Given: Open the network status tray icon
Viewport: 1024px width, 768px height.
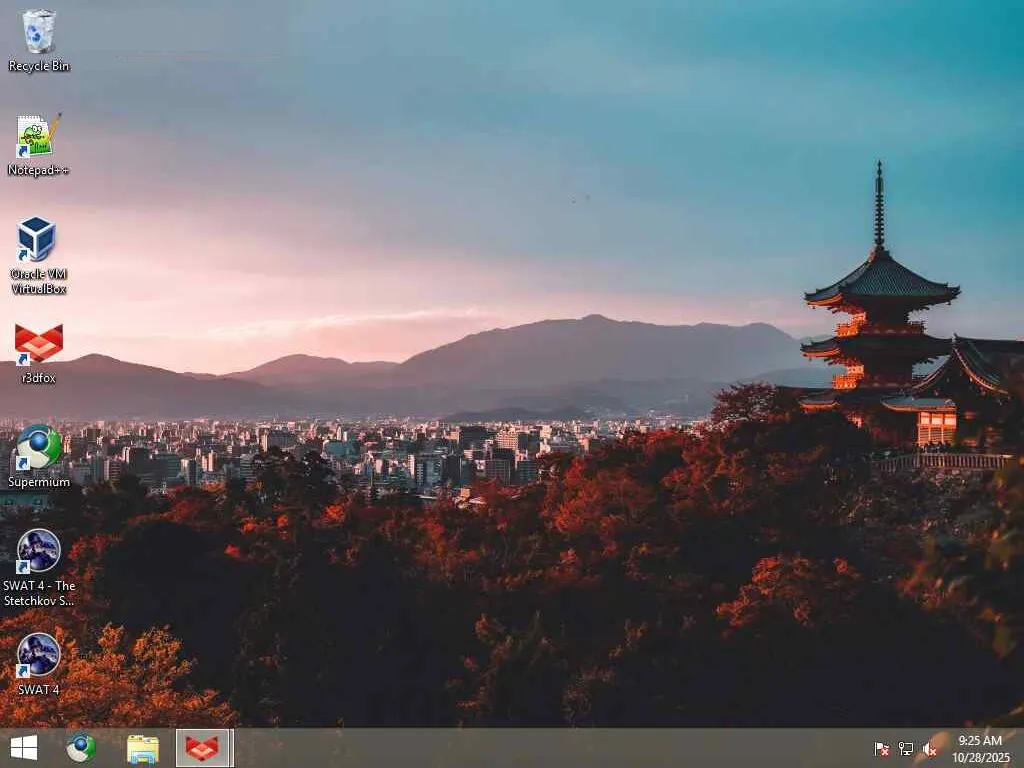Looking at the screenshot, I should [x=906, y=749].
